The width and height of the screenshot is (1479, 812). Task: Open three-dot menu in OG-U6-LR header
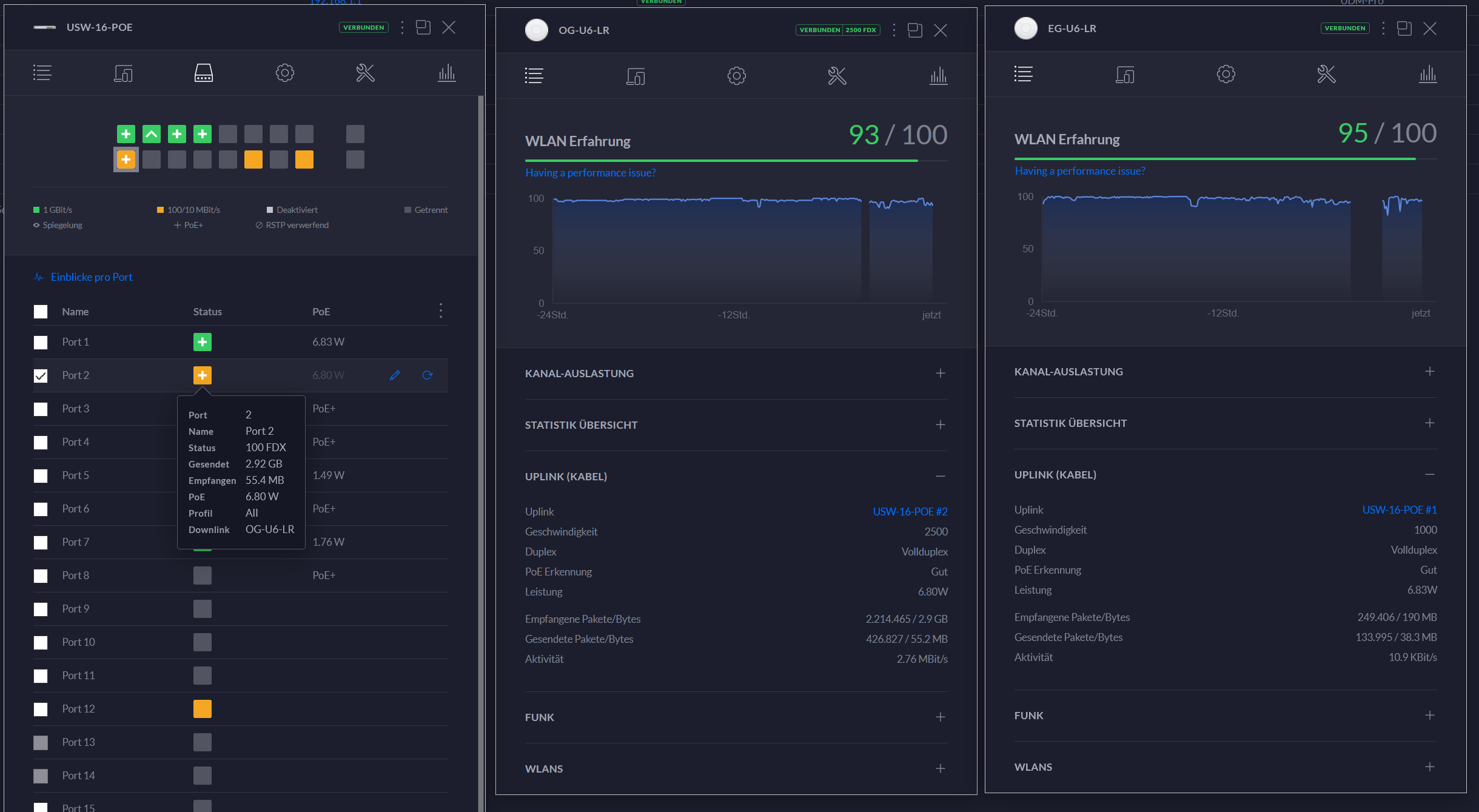(x=894, y=30)
